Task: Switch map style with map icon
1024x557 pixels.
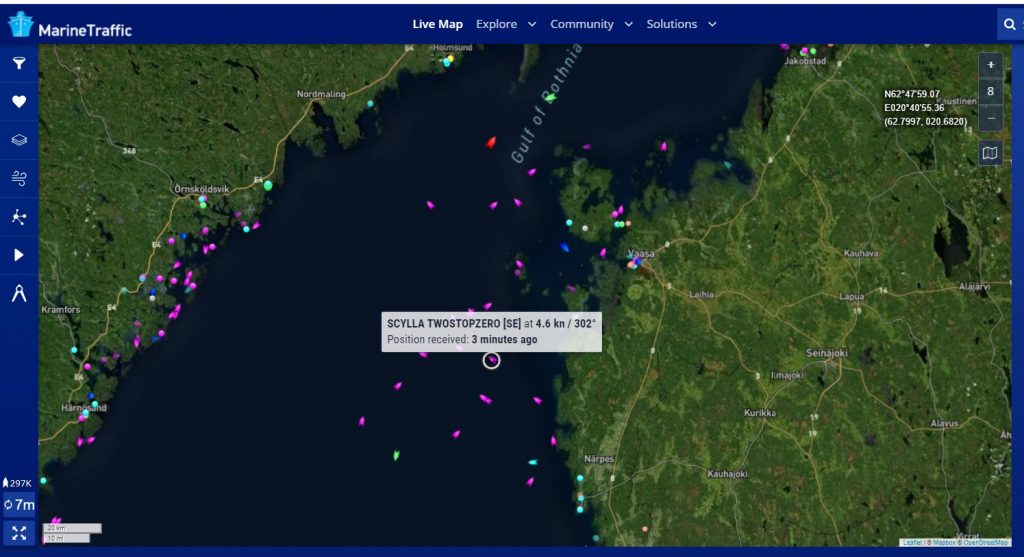Action: tap(990, 153)
